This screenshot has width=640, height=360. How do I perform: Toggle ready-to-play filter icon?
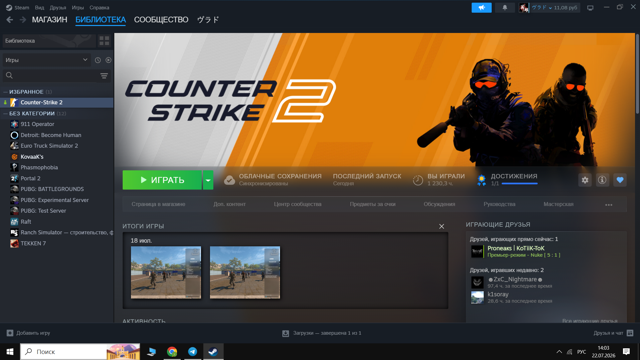pos(108,60)
